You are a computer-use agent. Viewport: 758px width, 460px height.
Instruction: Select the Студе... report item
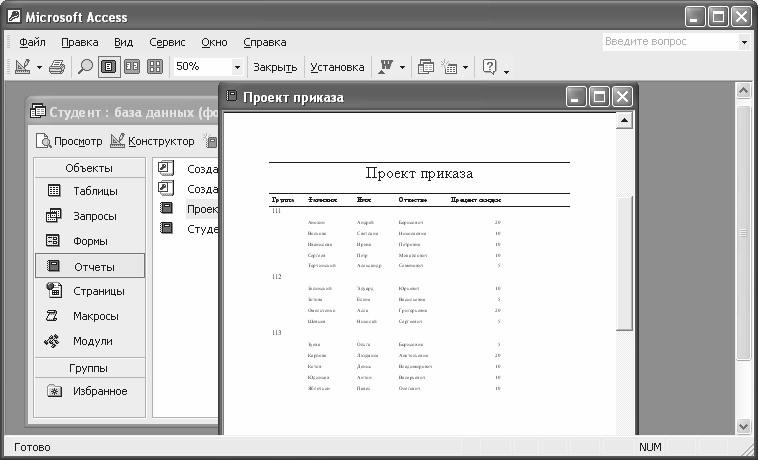[x=187, y=229]
